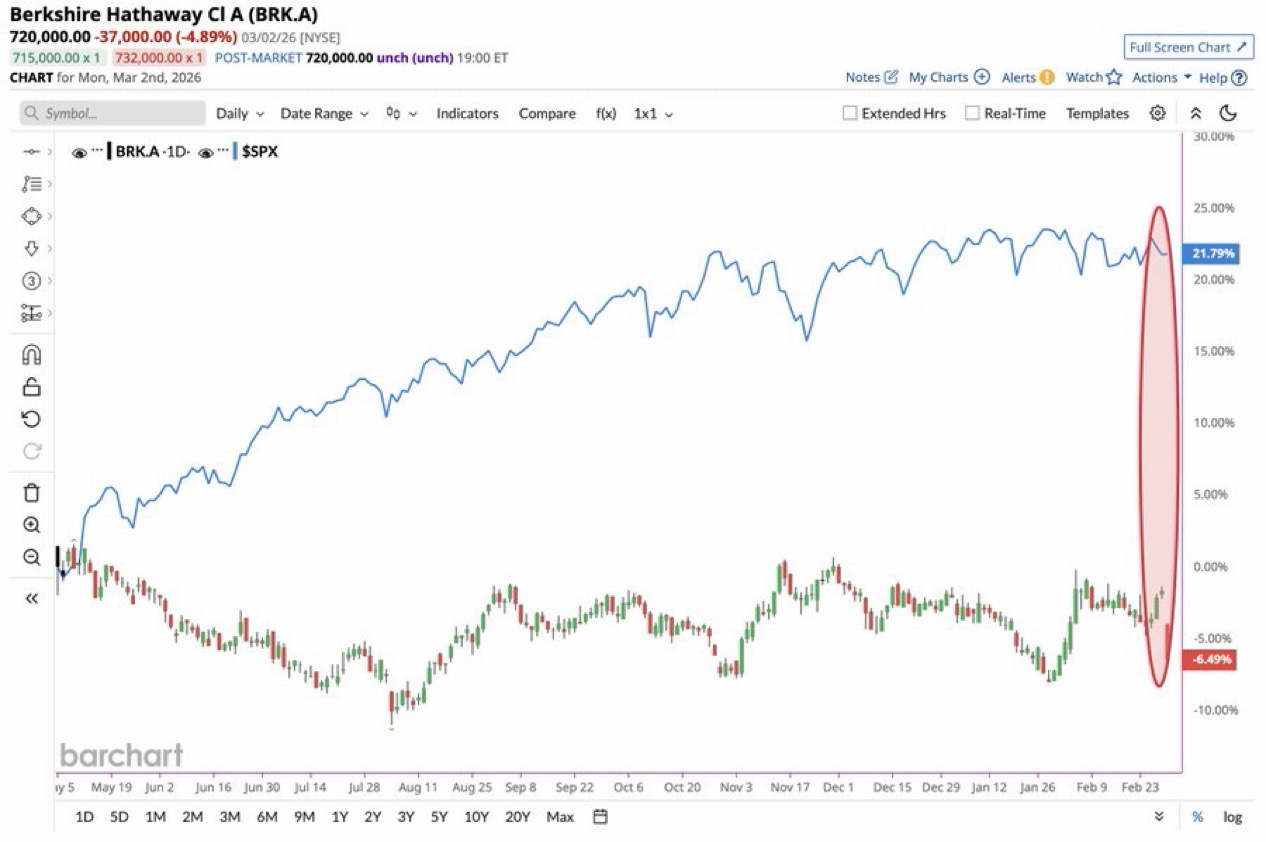Tick the Real-Time checkbox
This screenshot has width=1266, height=842.
pyautogui.click(x=972, y=114)
